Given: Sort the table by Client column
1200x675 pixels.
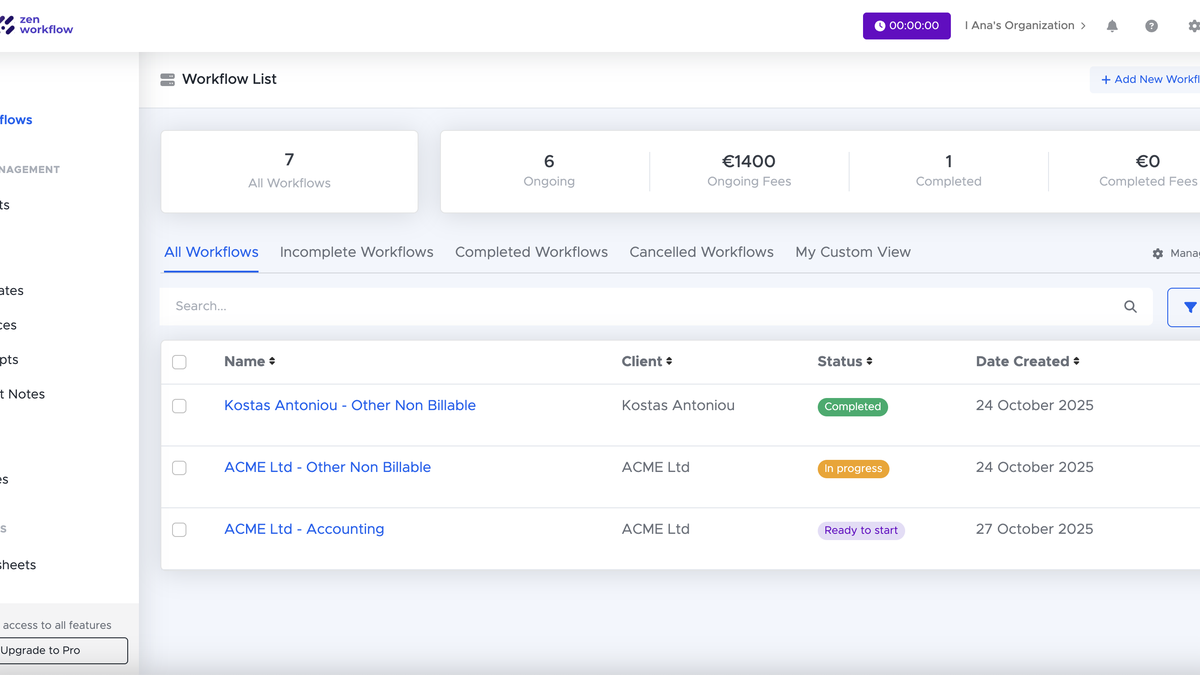Looking at the screenshot, I should tap(647, 361).
